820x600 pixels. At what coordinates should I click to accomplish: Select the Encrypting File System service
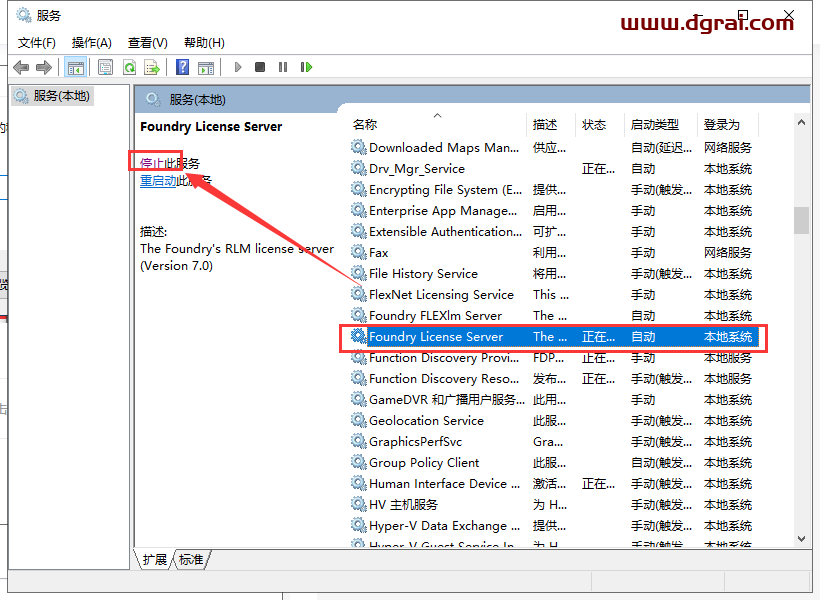pyautogui.click(x=554, y=189)
